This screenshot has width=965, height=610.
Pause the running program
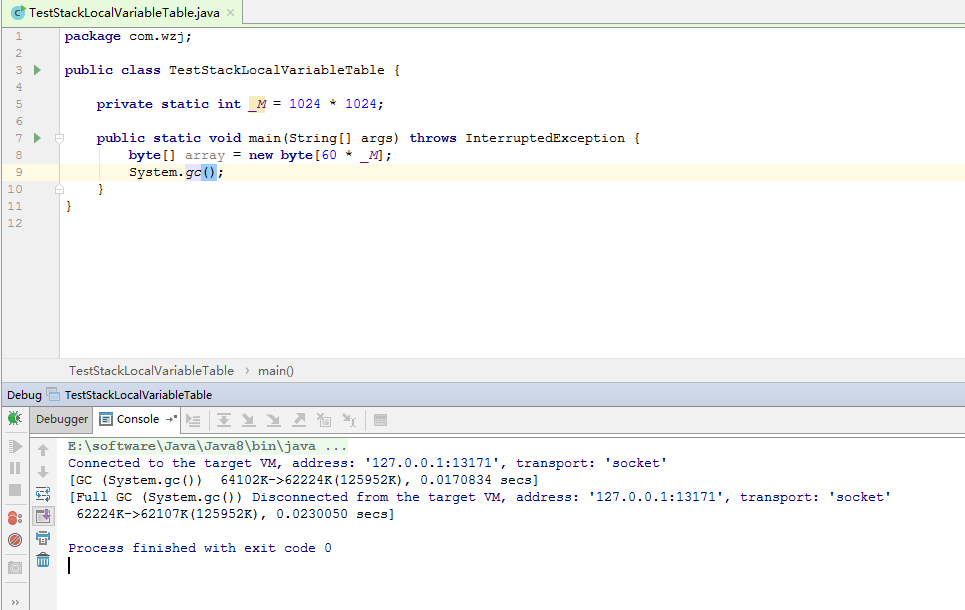pos(15,468)
